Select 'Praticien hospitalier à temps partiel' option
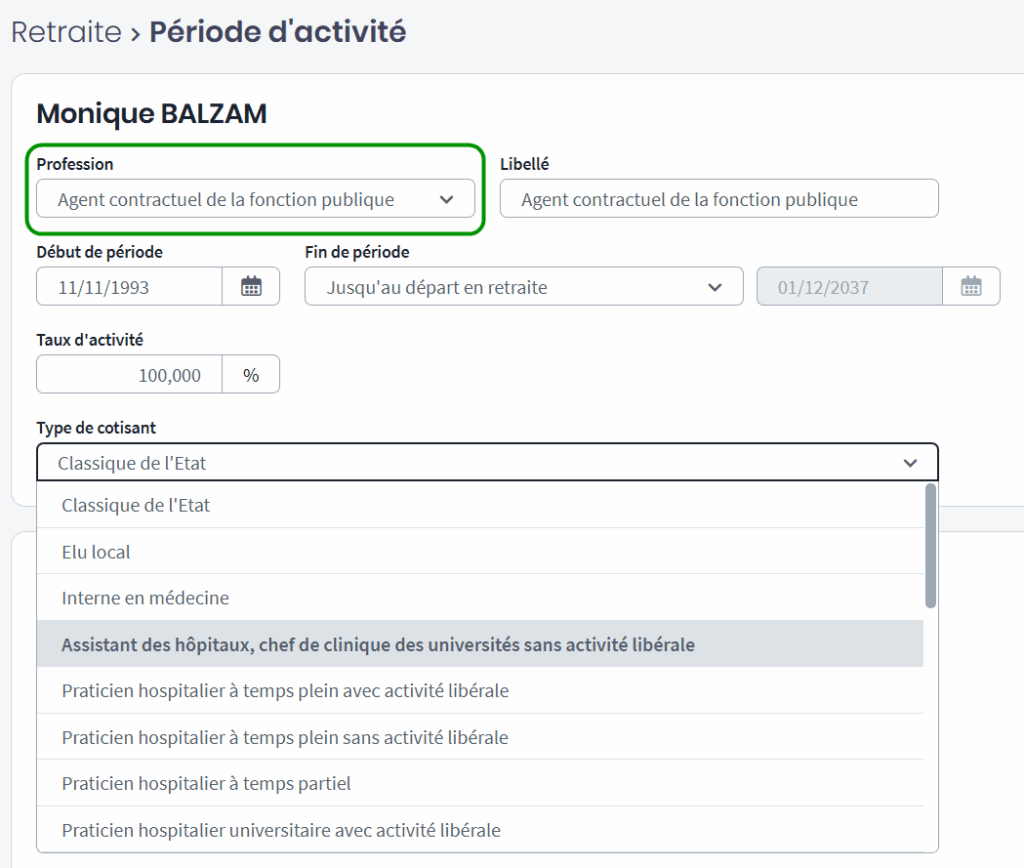 206,784
